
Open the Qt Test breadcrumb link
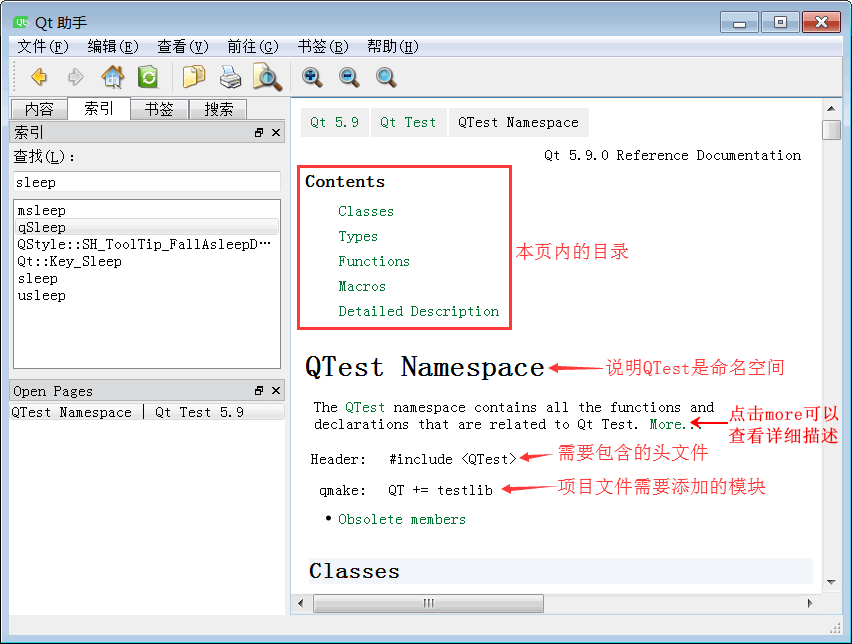tap(408, 122)
